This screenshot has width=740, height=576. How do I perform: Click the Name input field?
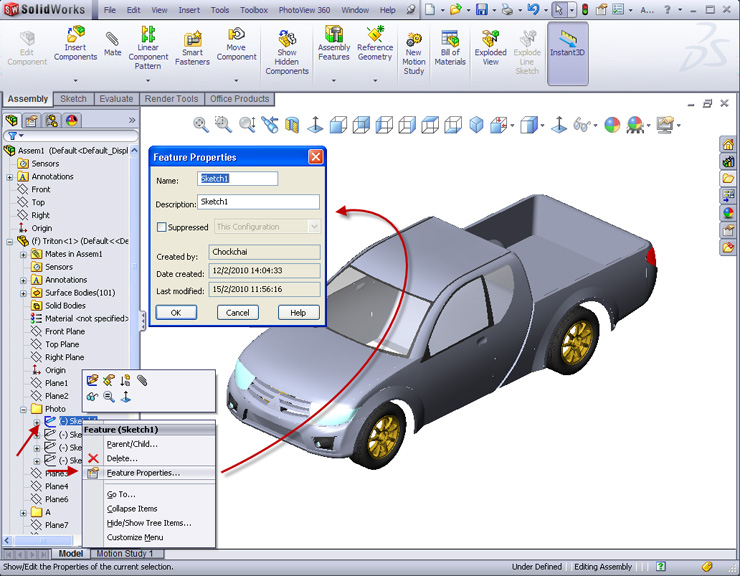point(237,178)
